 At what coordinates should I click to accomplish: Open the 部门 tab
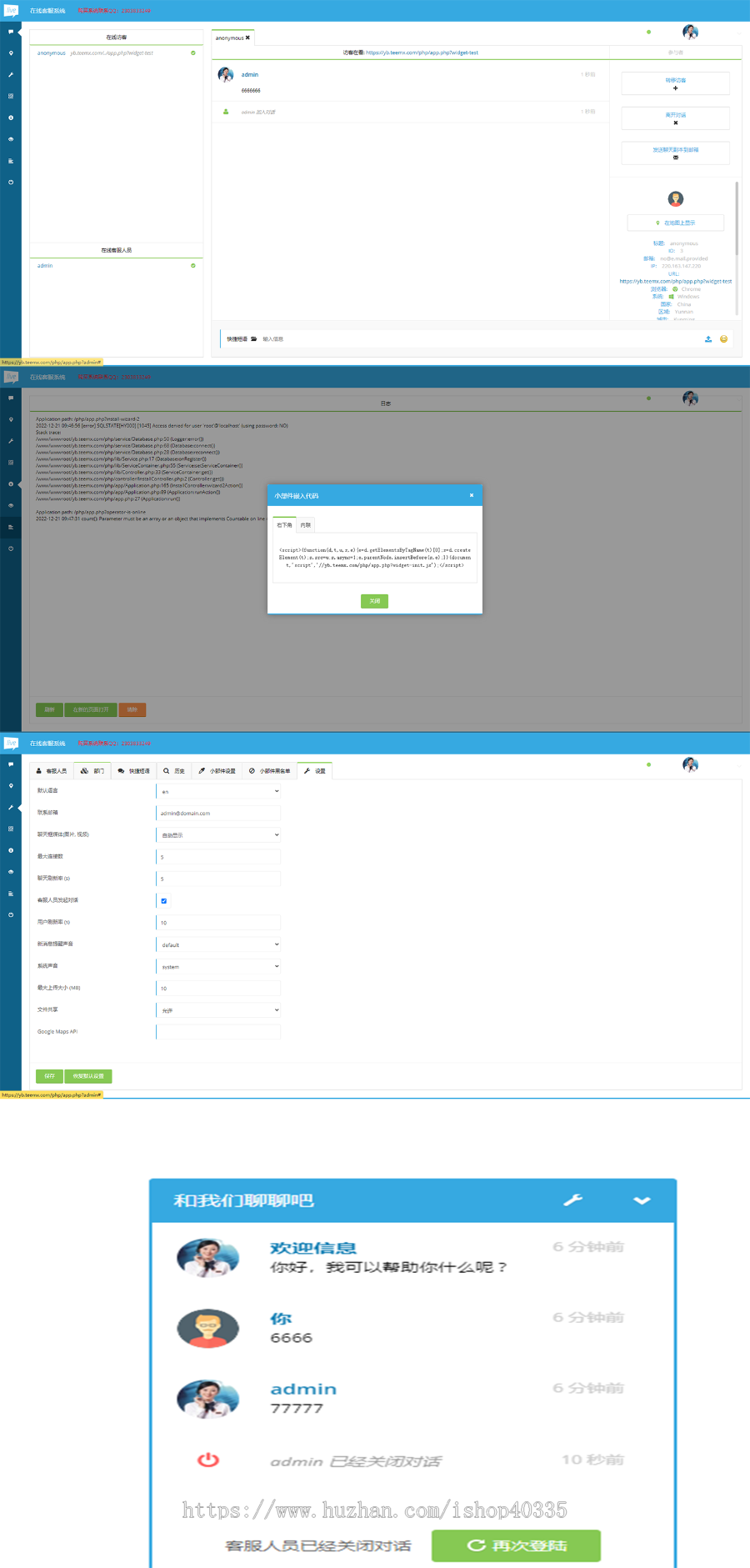point(92,771)
